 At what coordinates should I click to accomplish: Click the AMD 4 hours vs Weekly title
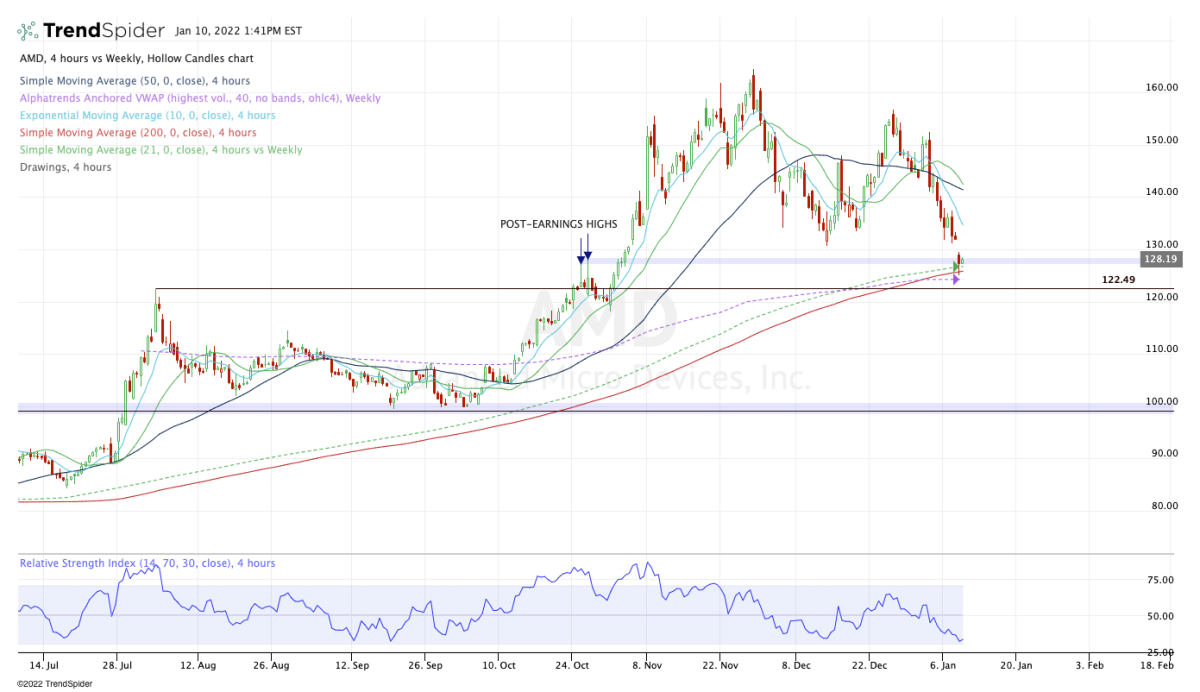[x=136, y=60]
